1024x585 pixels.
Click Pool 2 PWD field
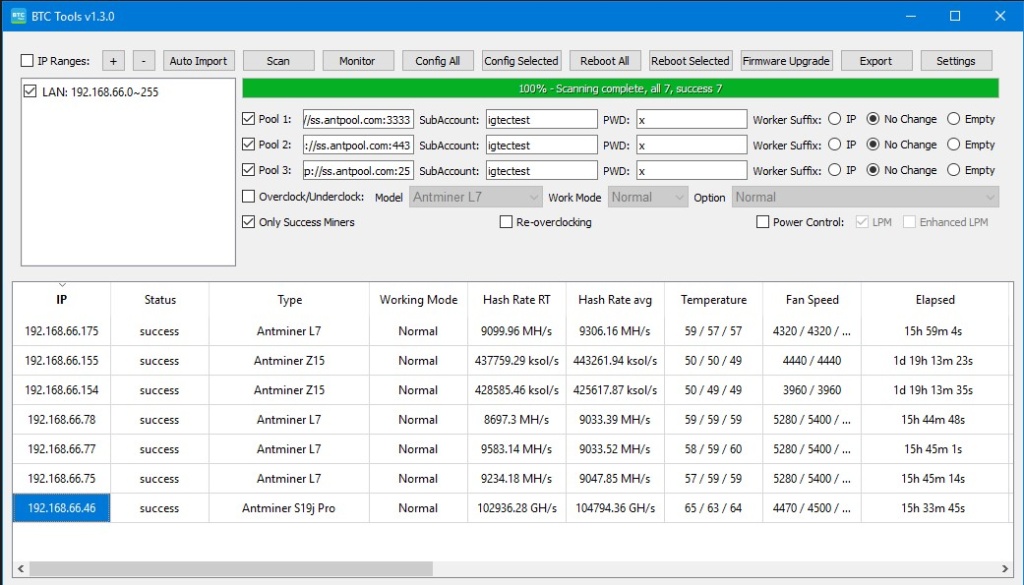692,145
